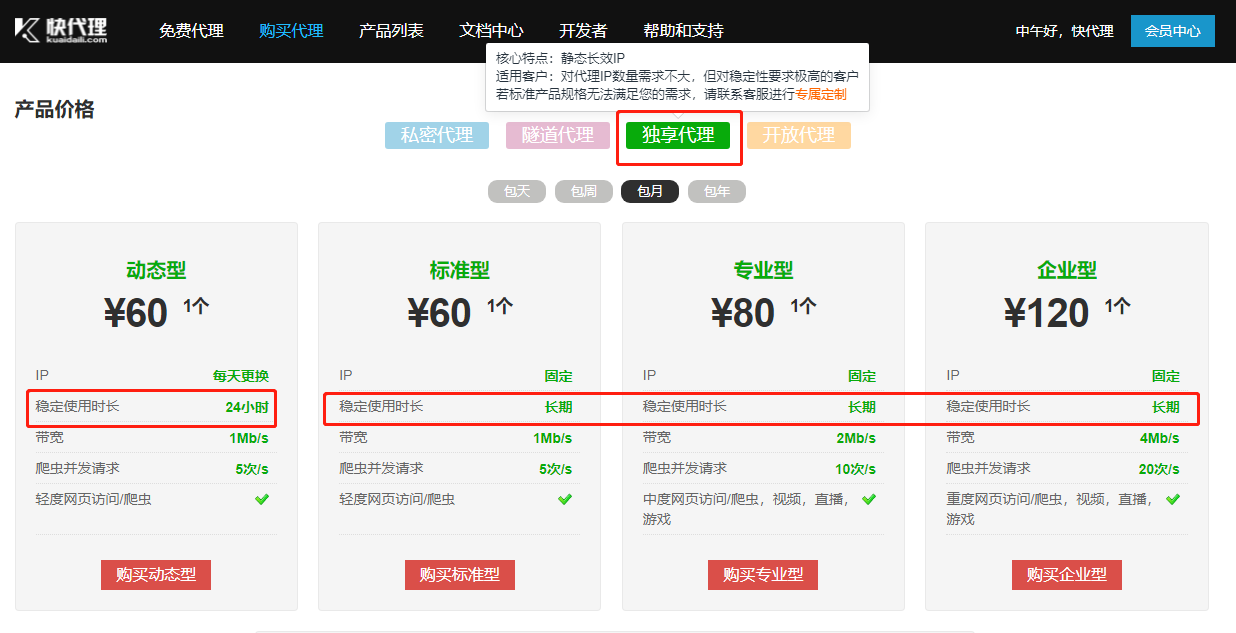Follow the 专属定制 link in tooltip
Image resolution: width=1236 pixels, height=633 pixels.
tap(821, 94)
